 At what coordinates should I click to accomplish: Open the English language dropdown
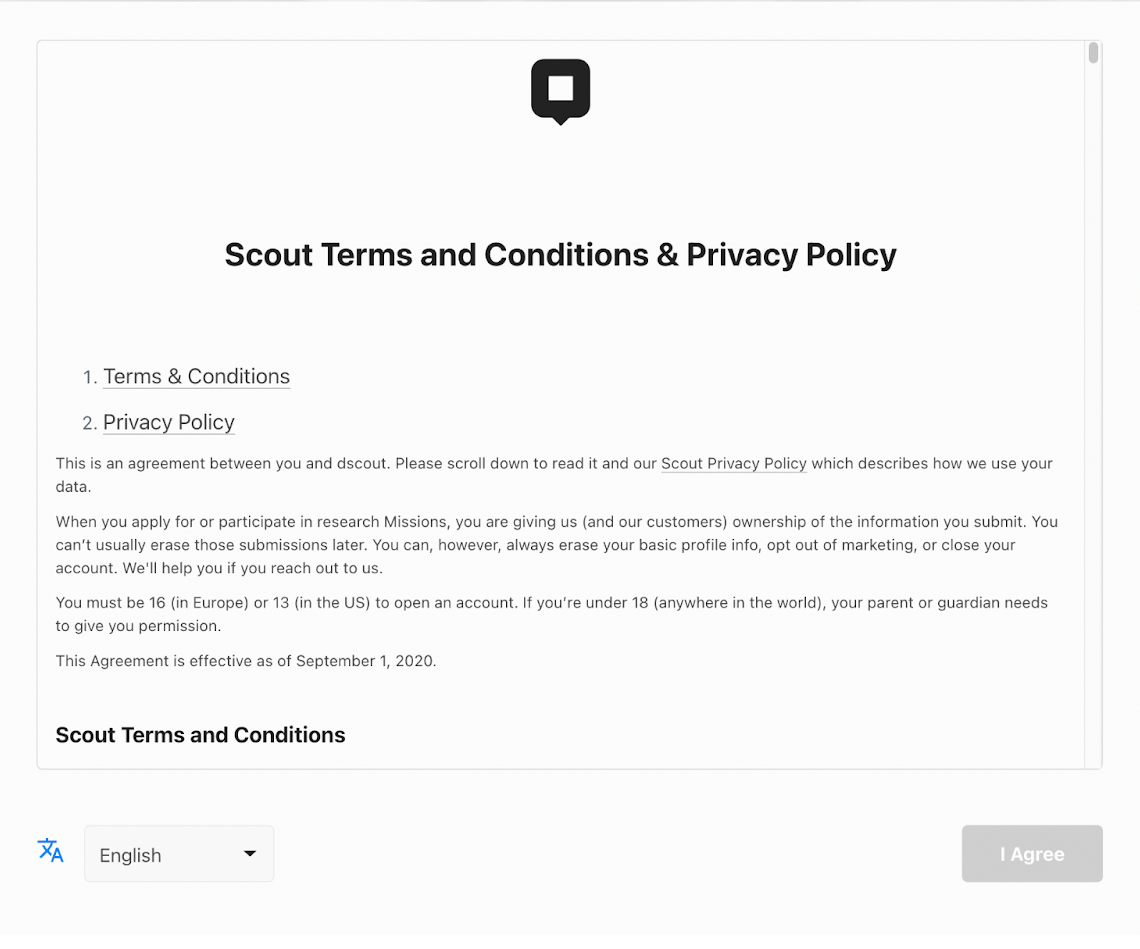[x=179, y=854]
